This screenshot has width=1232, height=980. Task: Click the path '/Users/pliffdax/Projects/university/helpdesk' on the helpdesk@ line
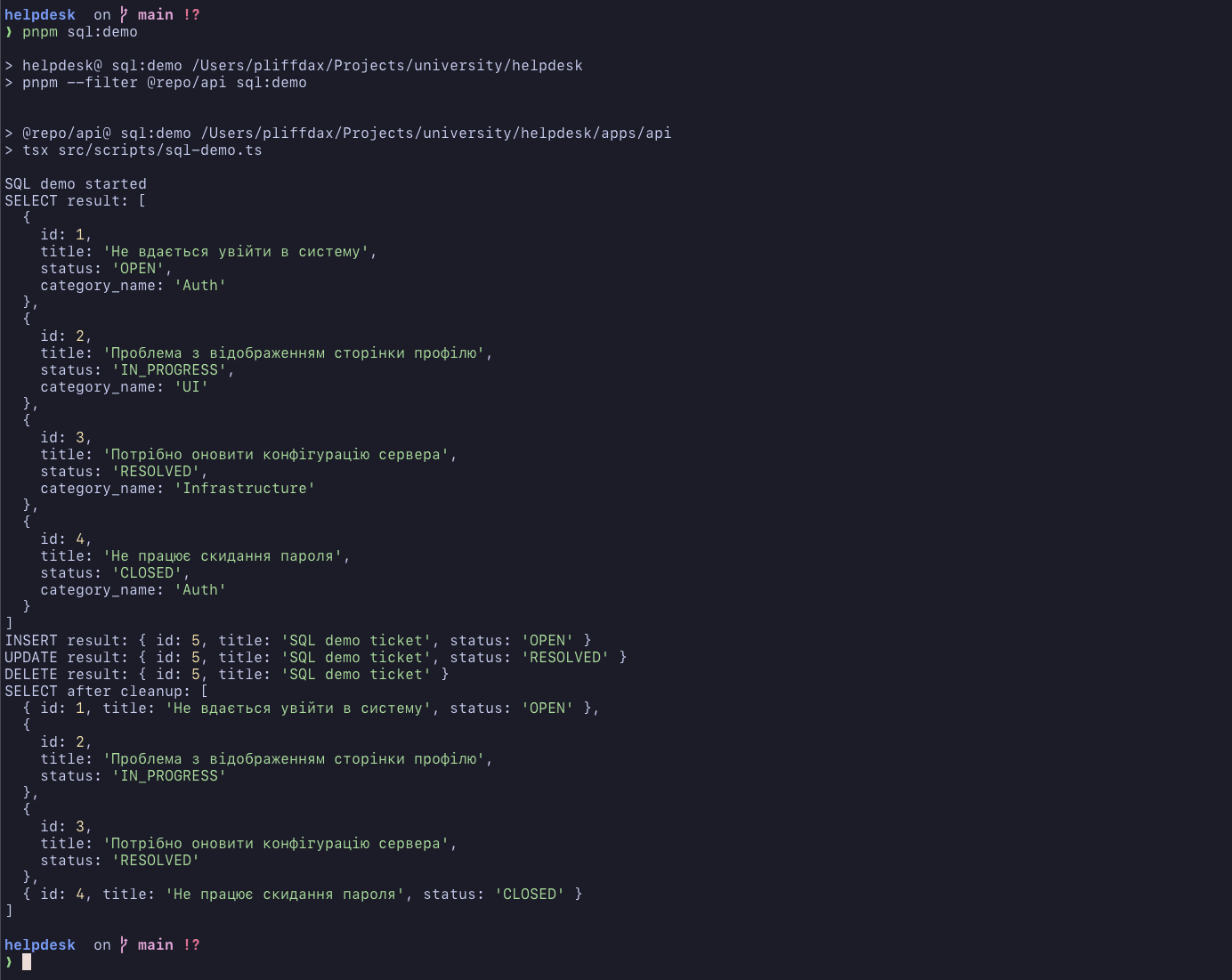pos(387,66)
